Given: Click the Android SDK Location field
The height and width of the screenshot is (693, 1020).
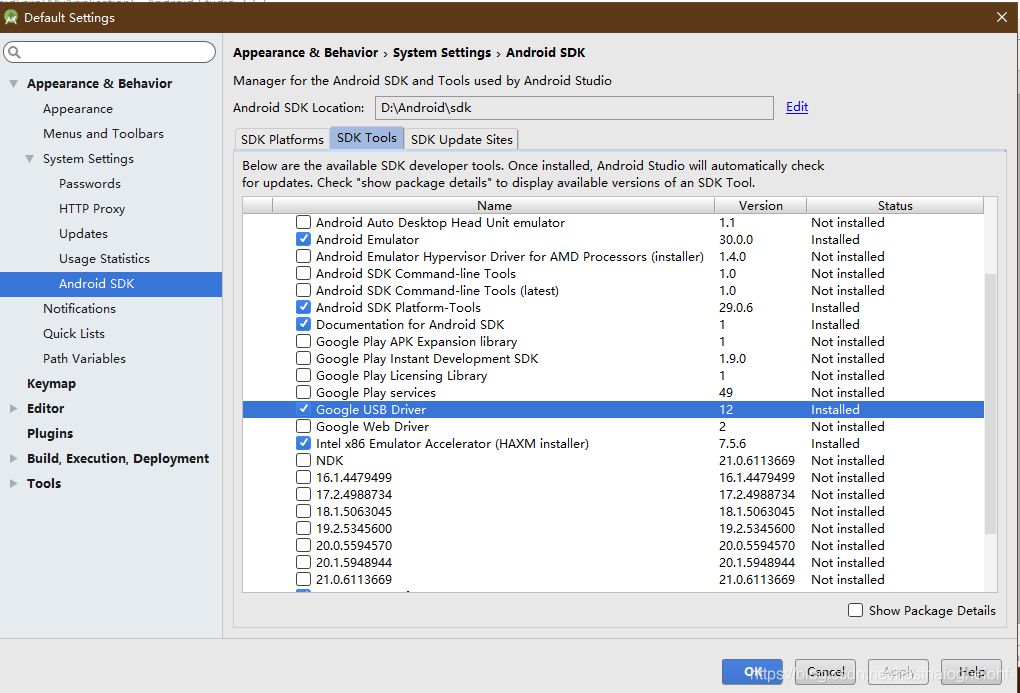Looking at the screenshot, I should coord(574,108).
